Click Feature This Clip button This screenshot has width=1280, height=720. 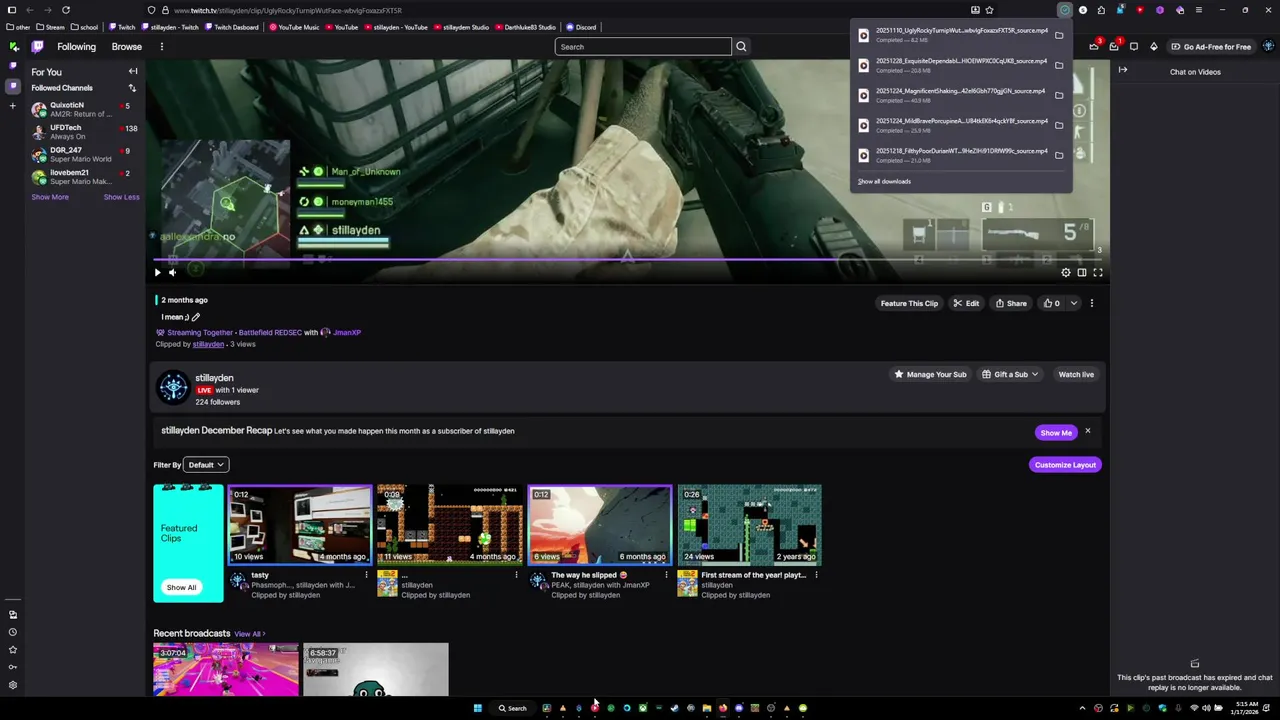pyautogui.click(x=909, y=303)
